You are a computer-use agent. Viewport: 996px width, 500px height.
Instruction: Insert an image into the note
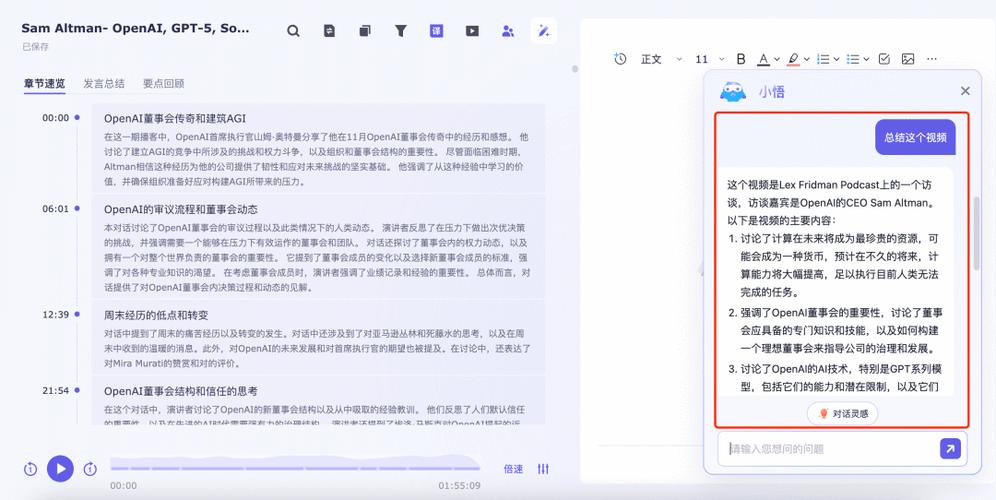pyautogui.click(x=908, y=59)
